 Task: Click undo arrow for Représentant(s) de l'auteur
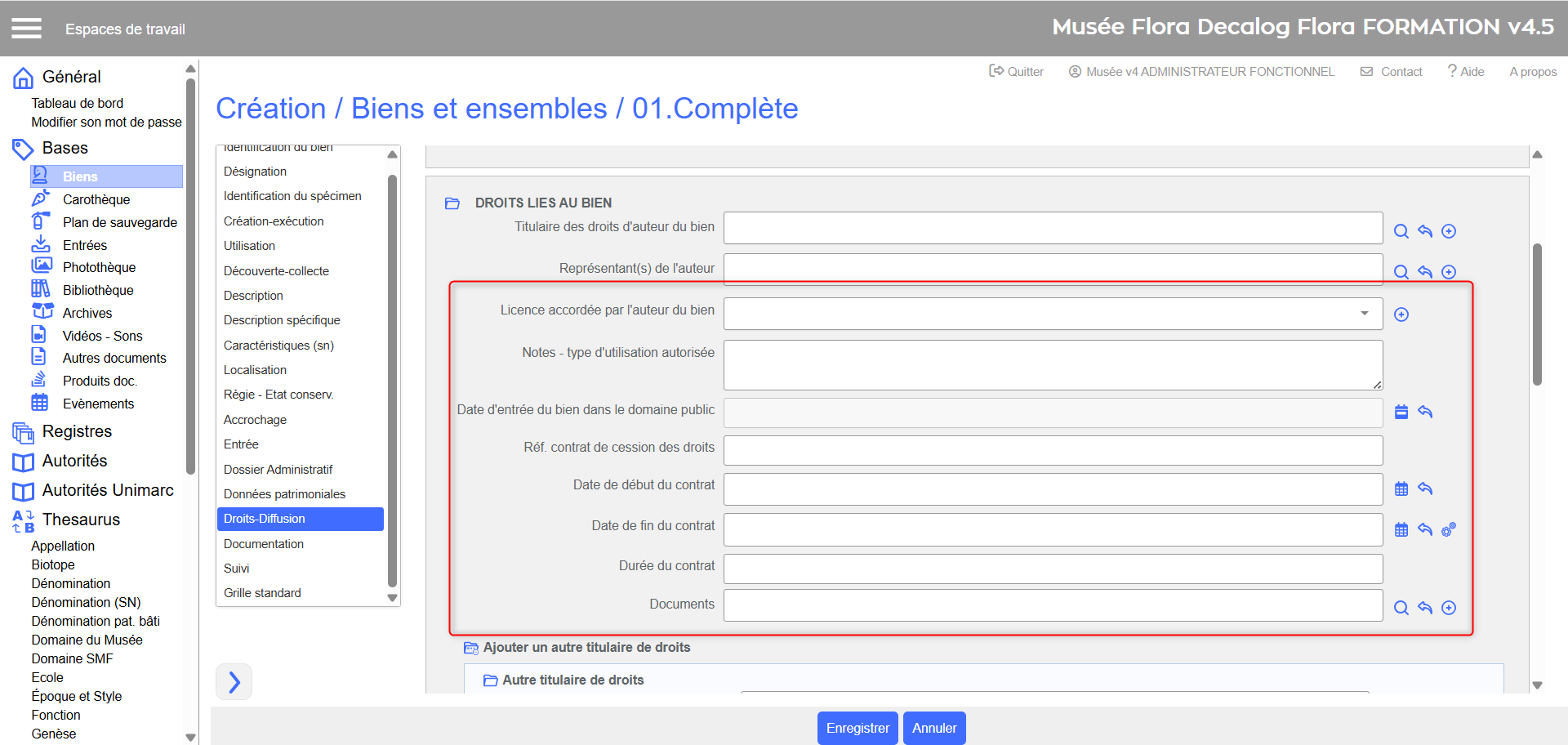tap(1424, 272)
